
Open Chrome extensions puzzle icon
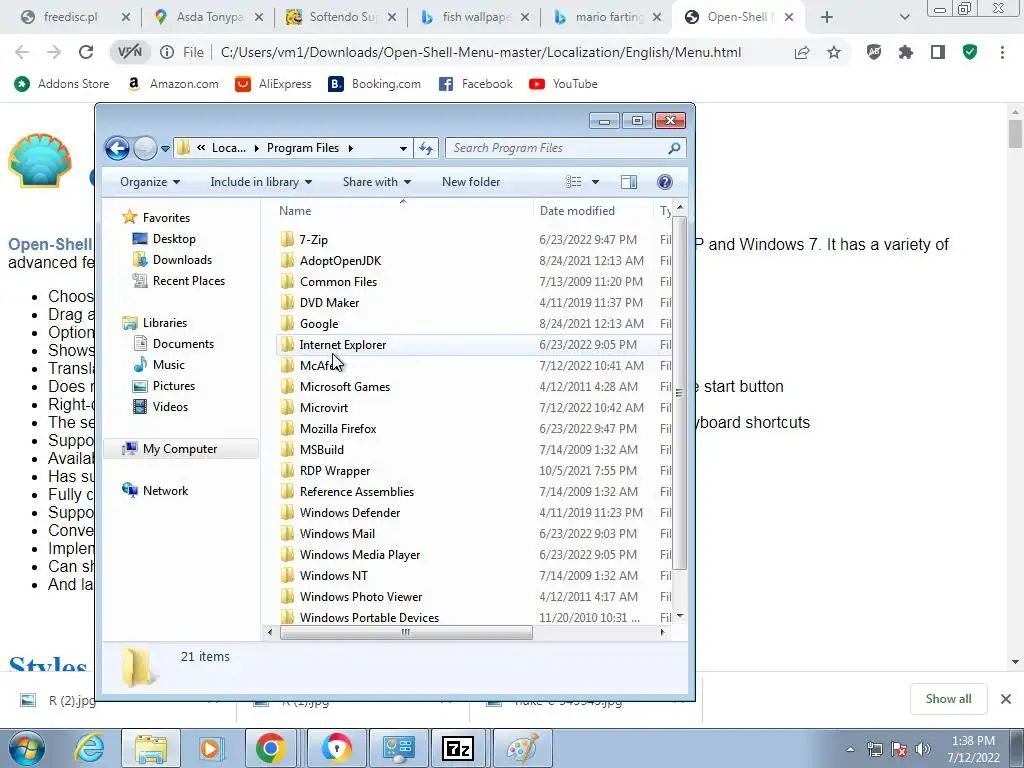[906, 52]
